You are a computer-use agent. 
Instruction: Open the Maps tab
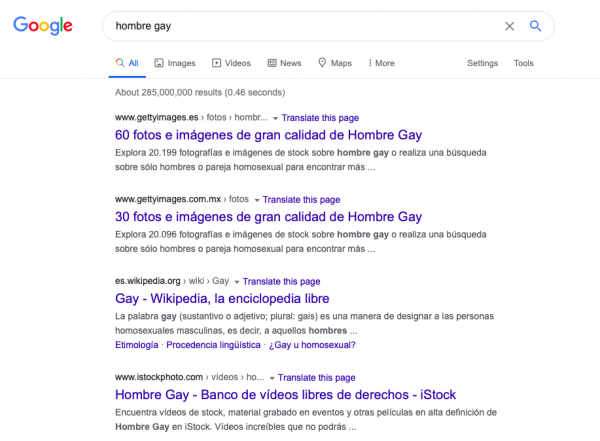(335, 63)
